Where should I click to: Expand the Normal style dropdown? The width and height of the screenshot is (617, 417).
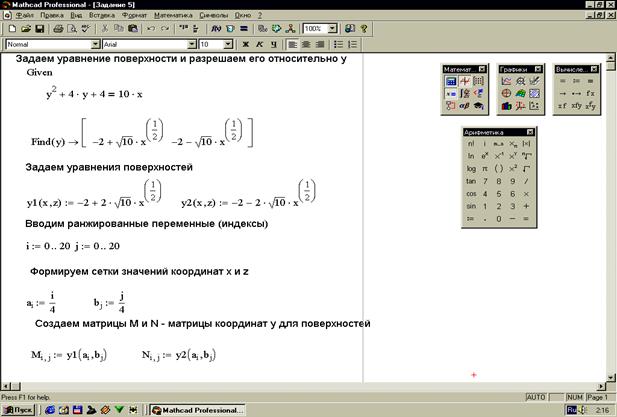pyautogui.click(x=95, y=44)
